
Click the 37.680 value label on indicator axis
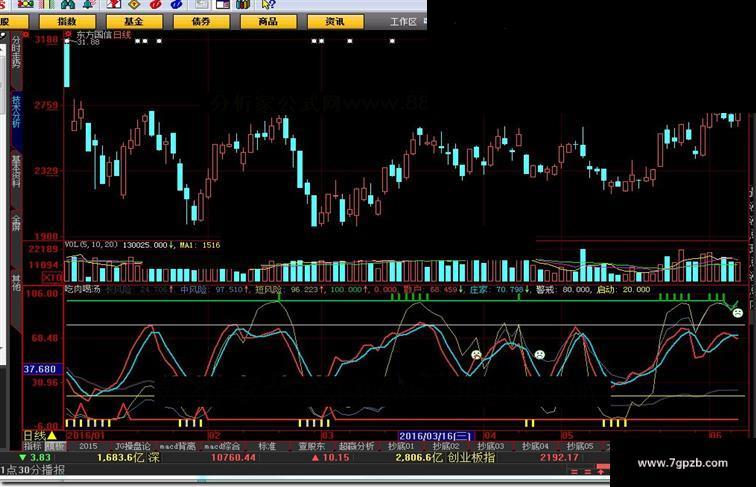[42, 369]
